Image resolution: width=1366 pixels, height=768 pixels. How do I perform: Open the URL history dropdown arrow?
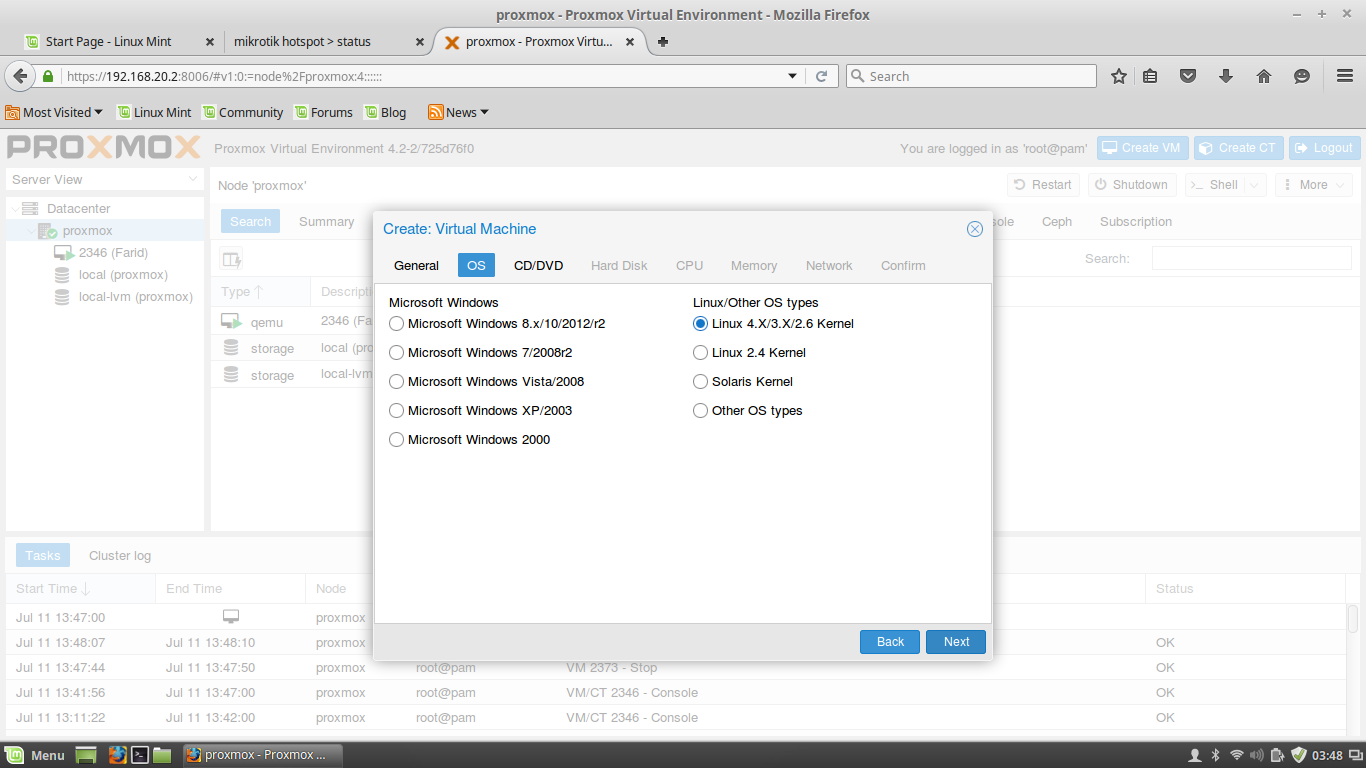(x=793, y=76)
